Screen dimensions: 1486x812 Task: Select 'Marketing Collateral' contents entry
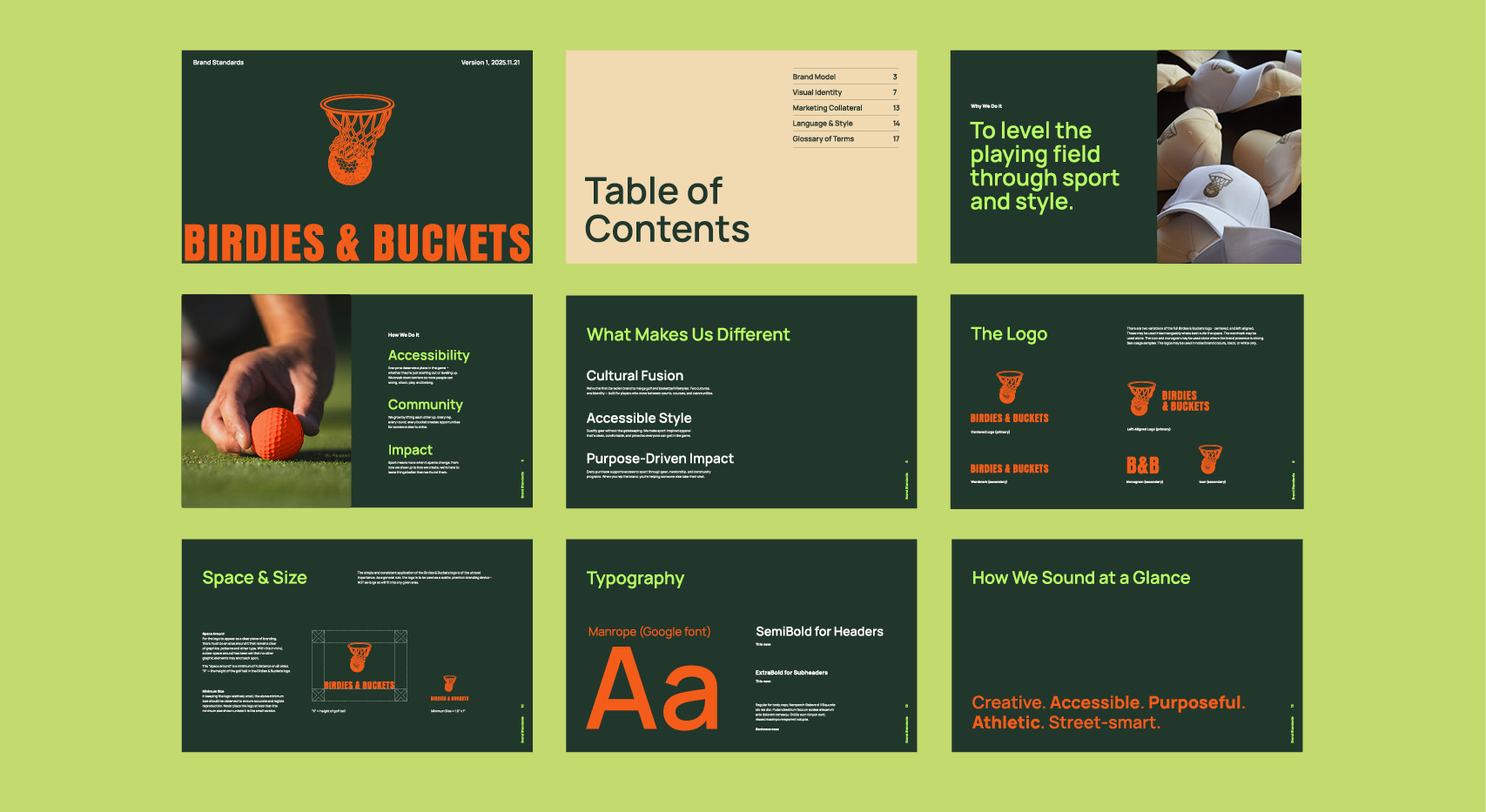click(845, 108)
